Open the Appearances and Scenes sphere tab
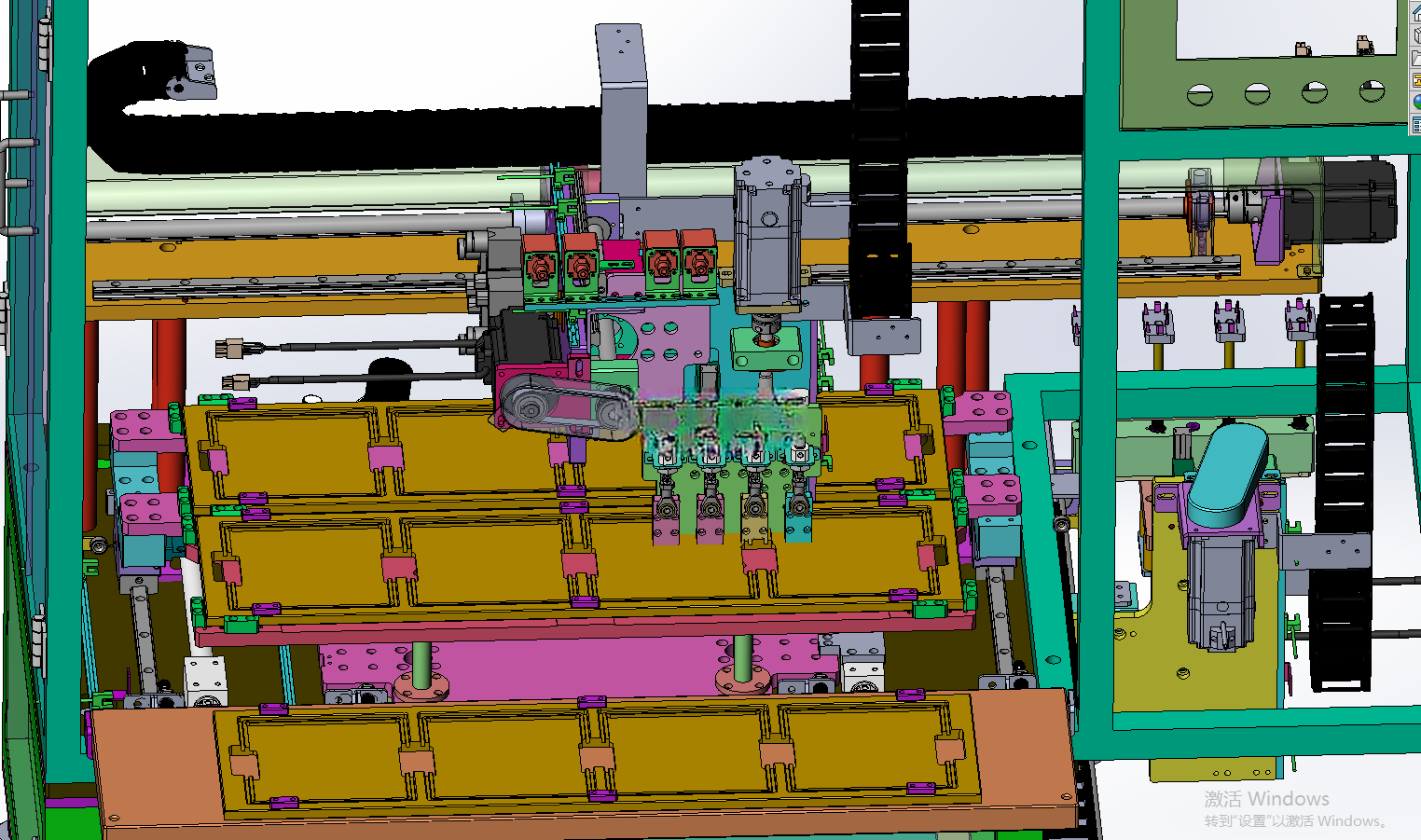1421x840 pixels. click(x=1416, y=103)
